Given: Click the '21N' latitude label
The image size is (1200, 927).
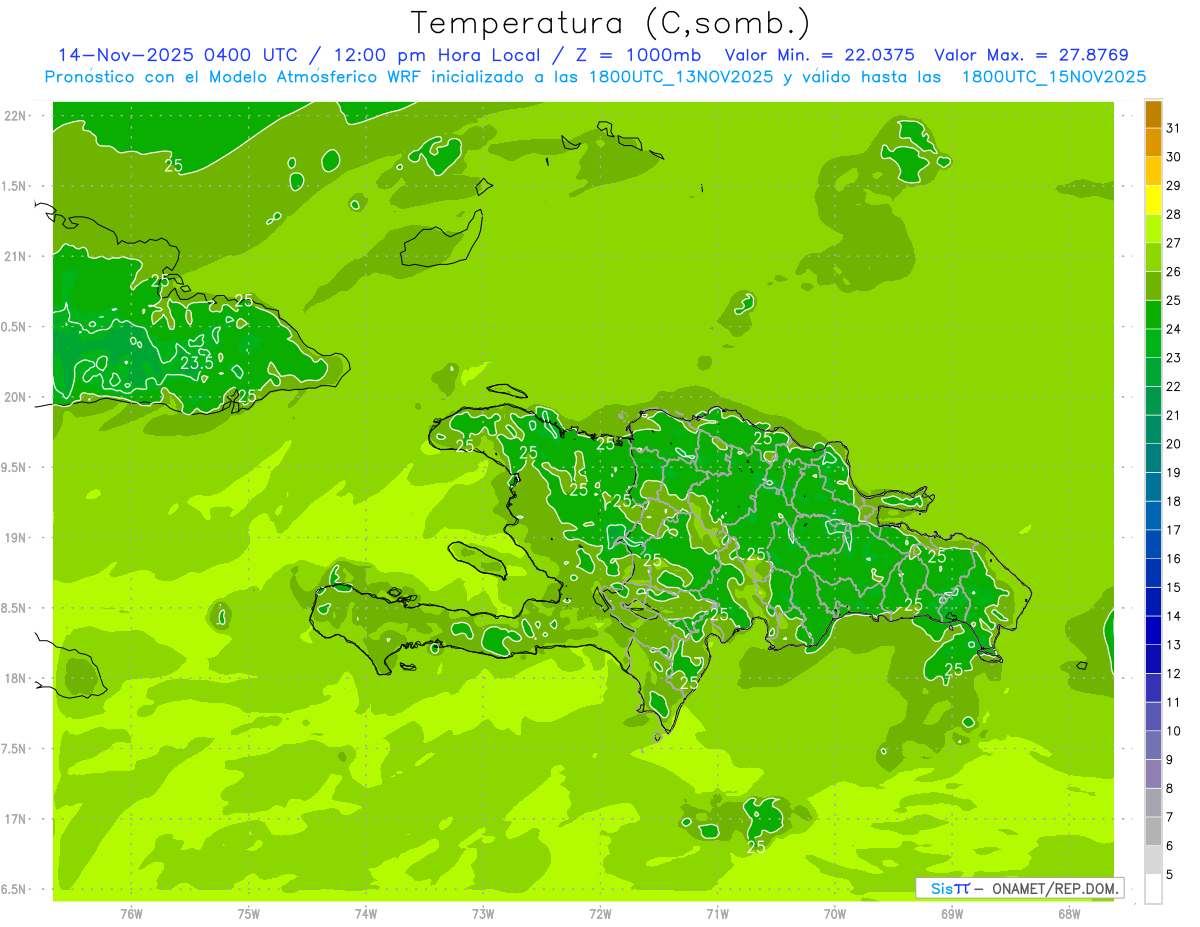Looking at the screenshot, I should 14,256.
